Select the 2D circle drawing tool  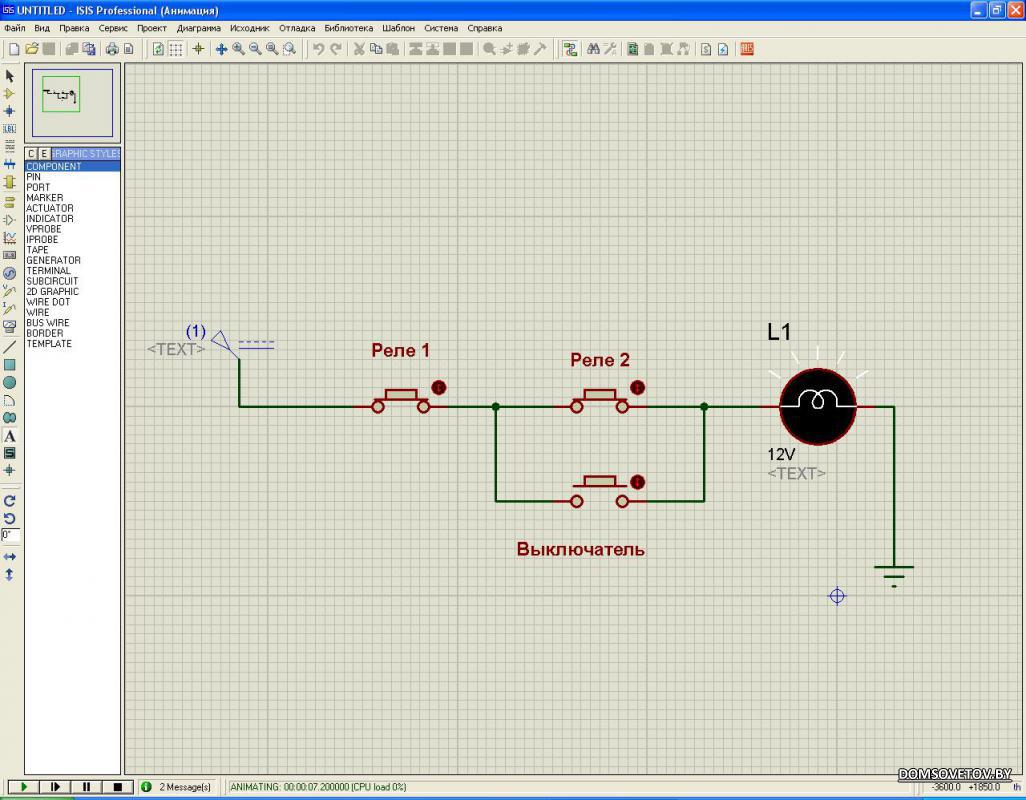pyautogui.click(x=9, y=382)
